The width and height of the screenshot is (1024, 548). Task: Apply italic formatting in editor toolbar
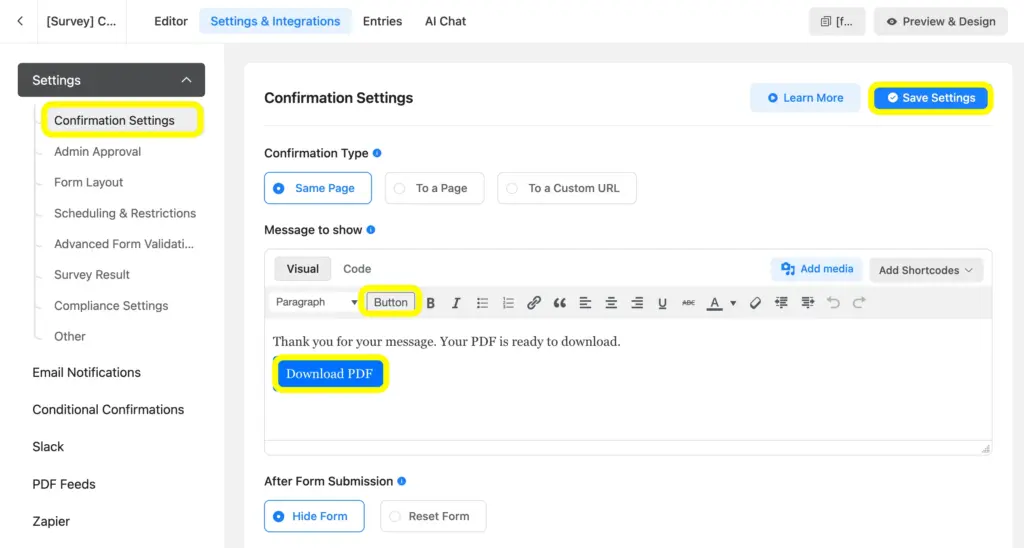point(456,302)
